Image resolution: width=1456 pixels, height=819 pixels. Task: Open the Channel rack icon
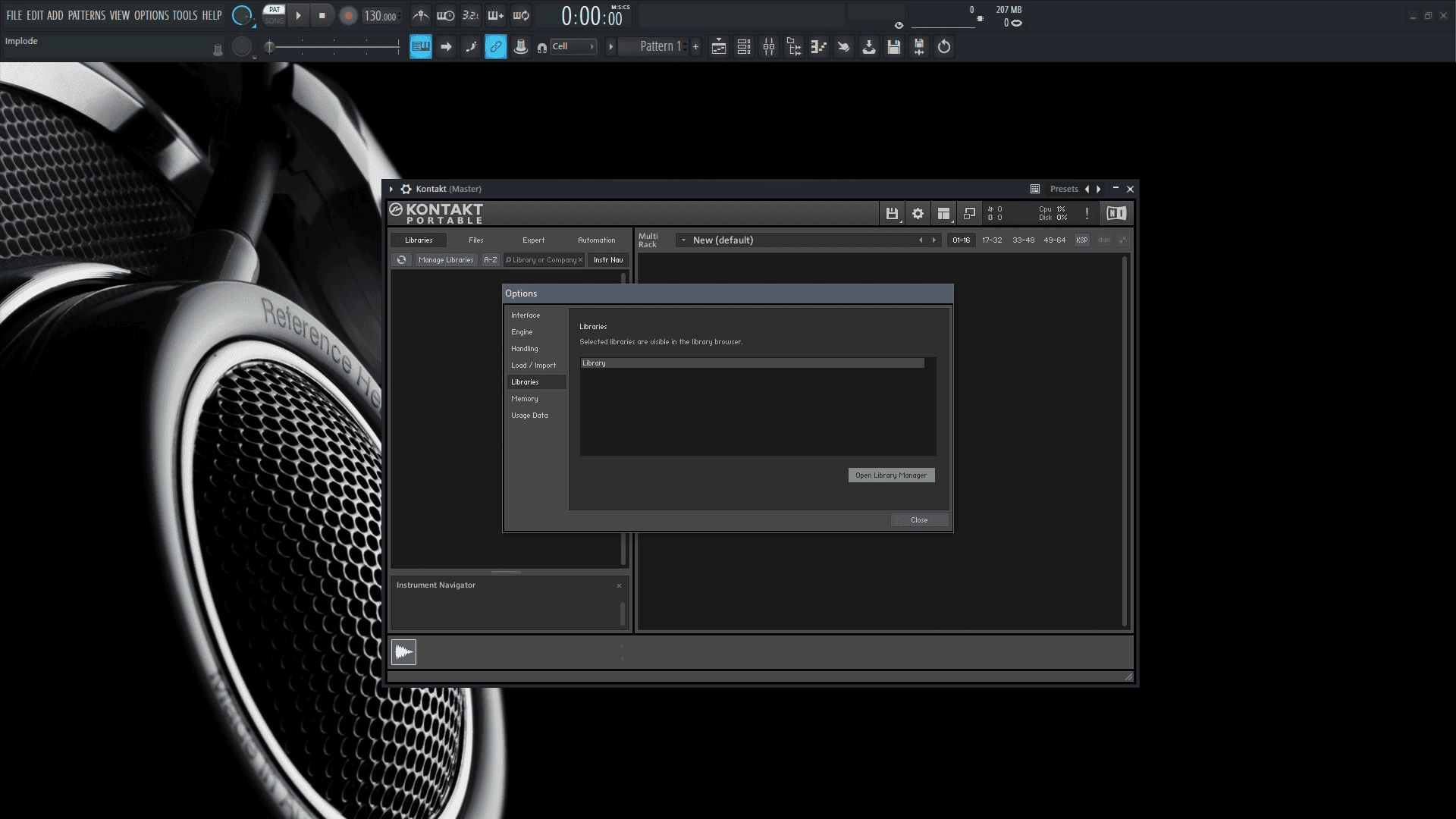(x=744, y=47)
